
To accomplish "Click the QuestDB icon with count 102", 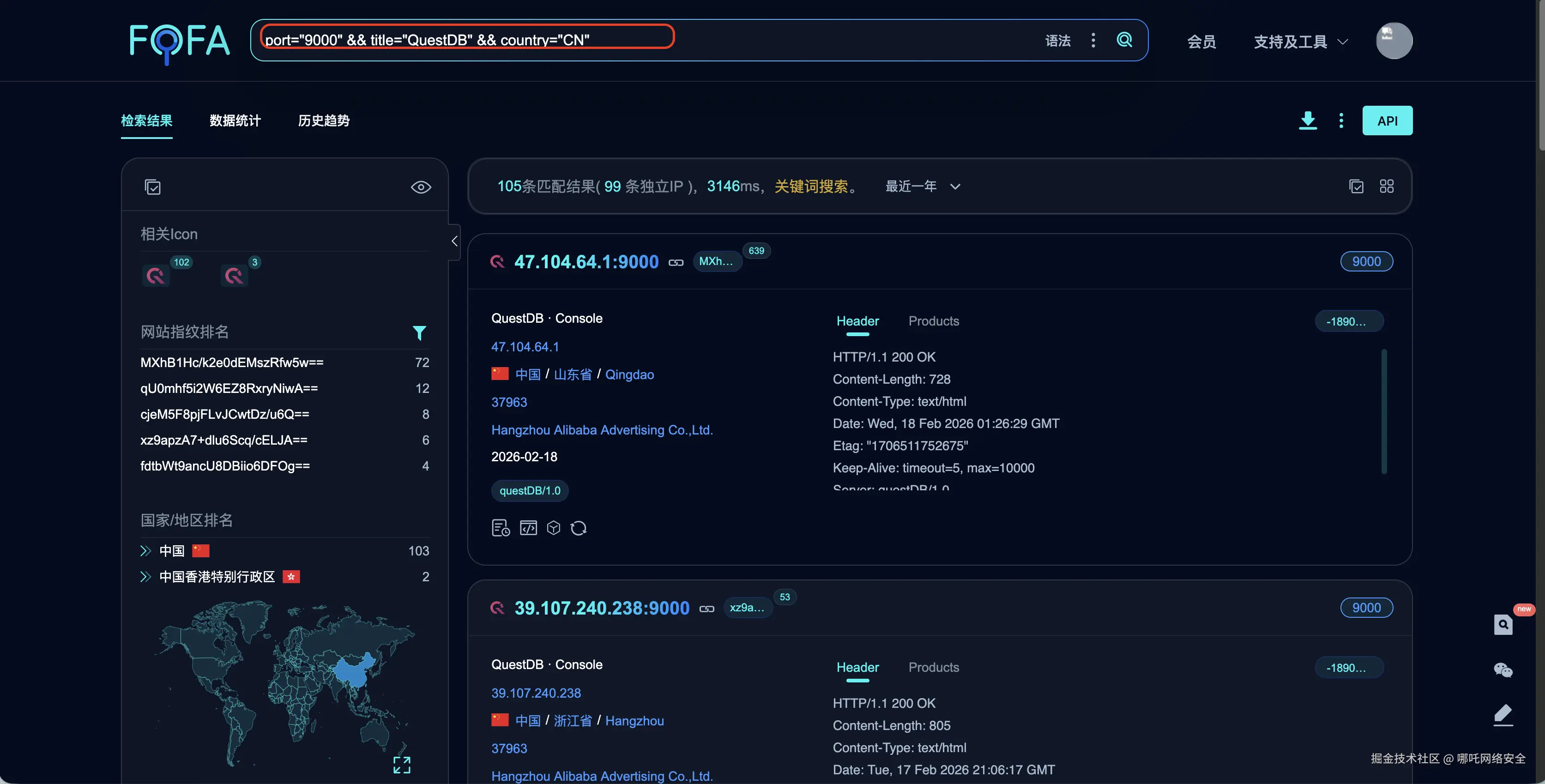I will (x=156, y=275).
